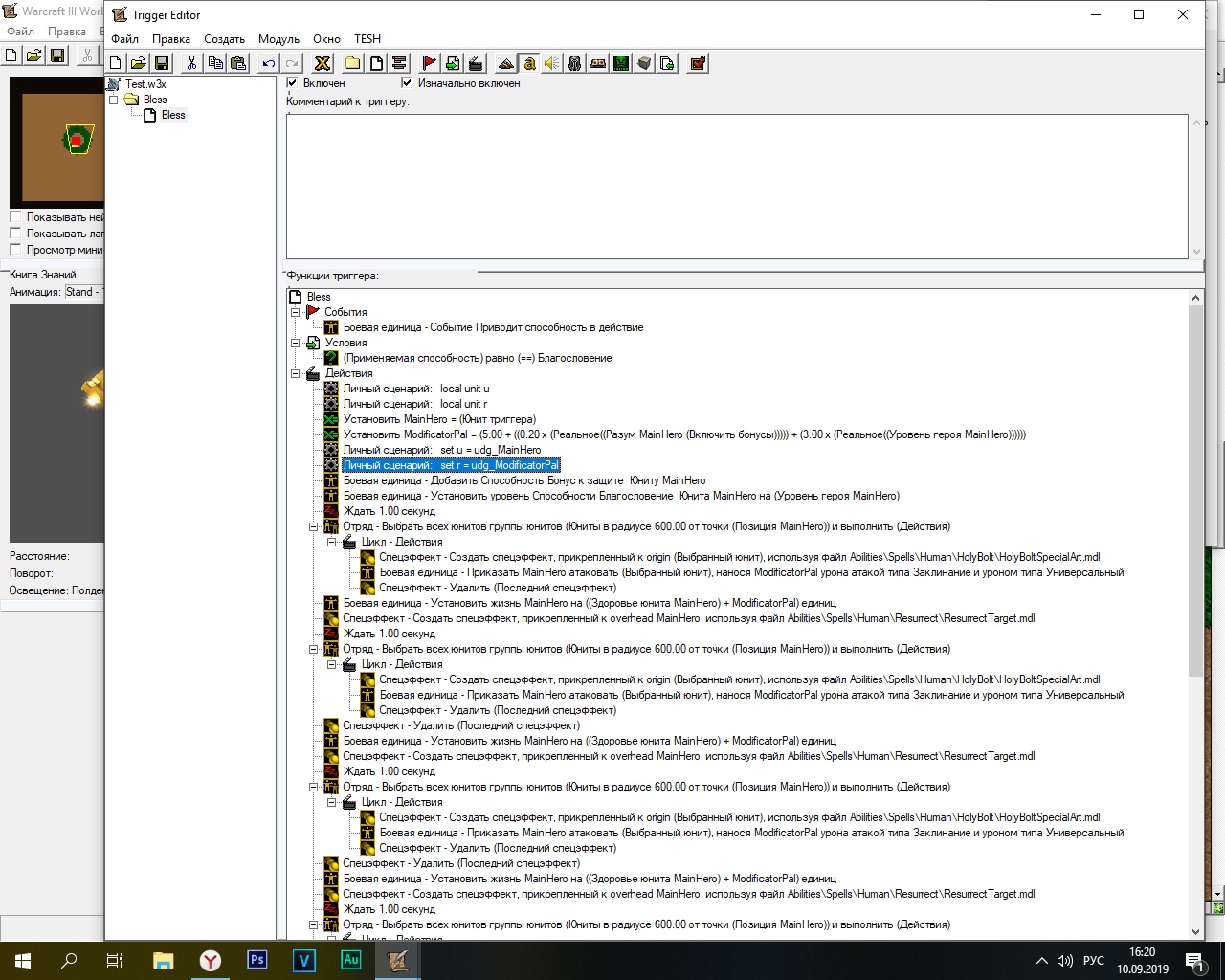Cut the selection with Trigger Editor scissors icon

tap(192, 63)
